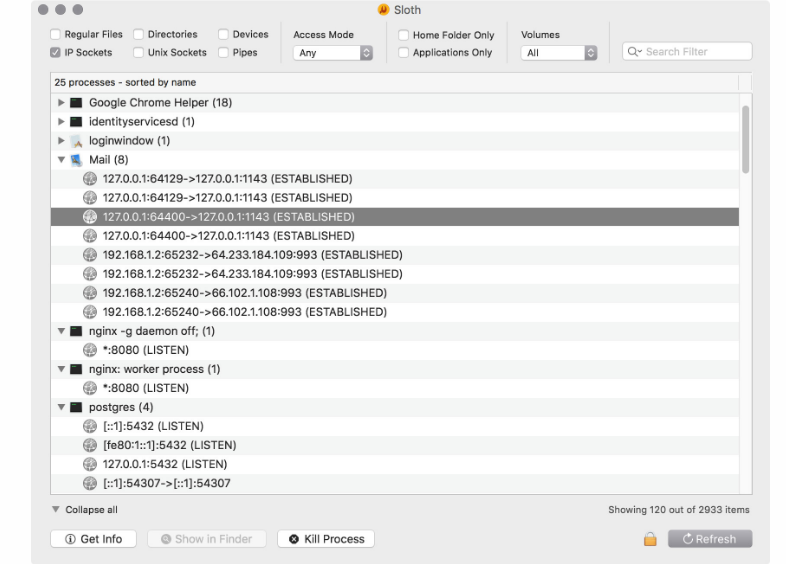Expand the Google Chrome Helper group
This screenshot has height=564, width=786.
click(61, 103)
